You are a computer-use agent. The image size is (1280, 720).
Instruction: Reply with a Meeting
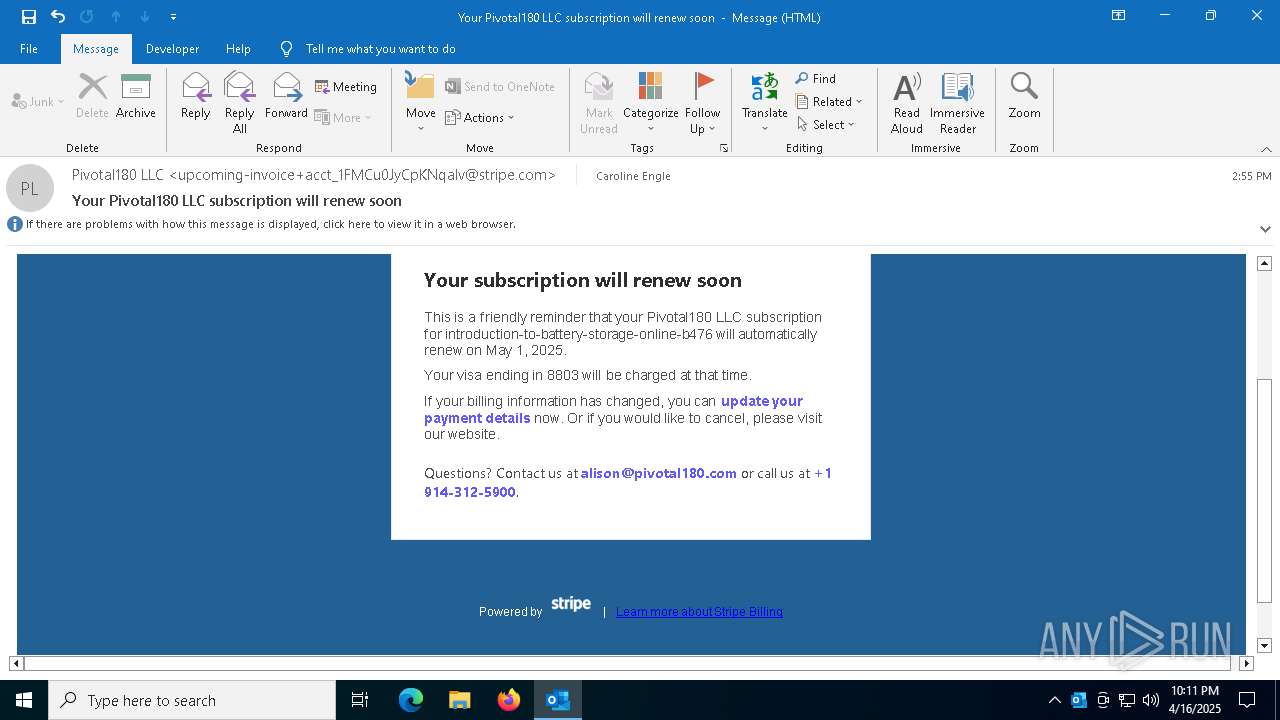coord(346,87)
